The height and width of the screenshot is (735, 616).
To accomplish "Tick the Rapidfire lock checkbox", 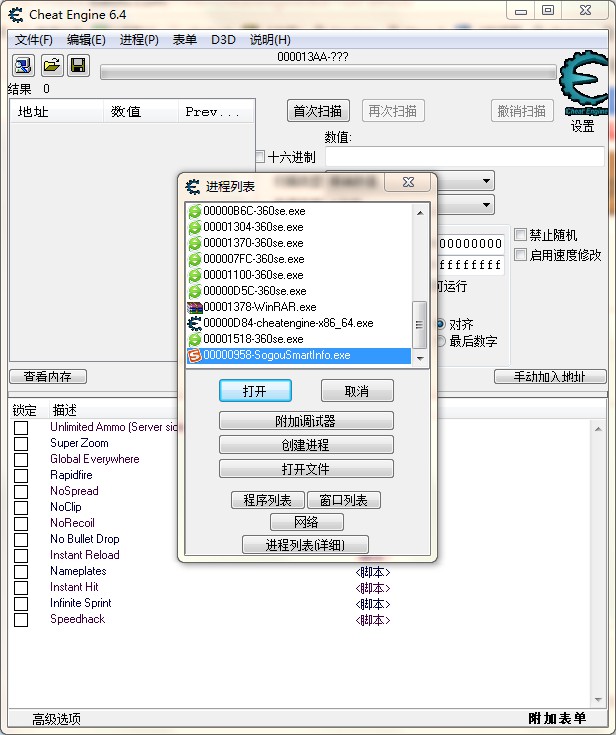I will point(21,475).
